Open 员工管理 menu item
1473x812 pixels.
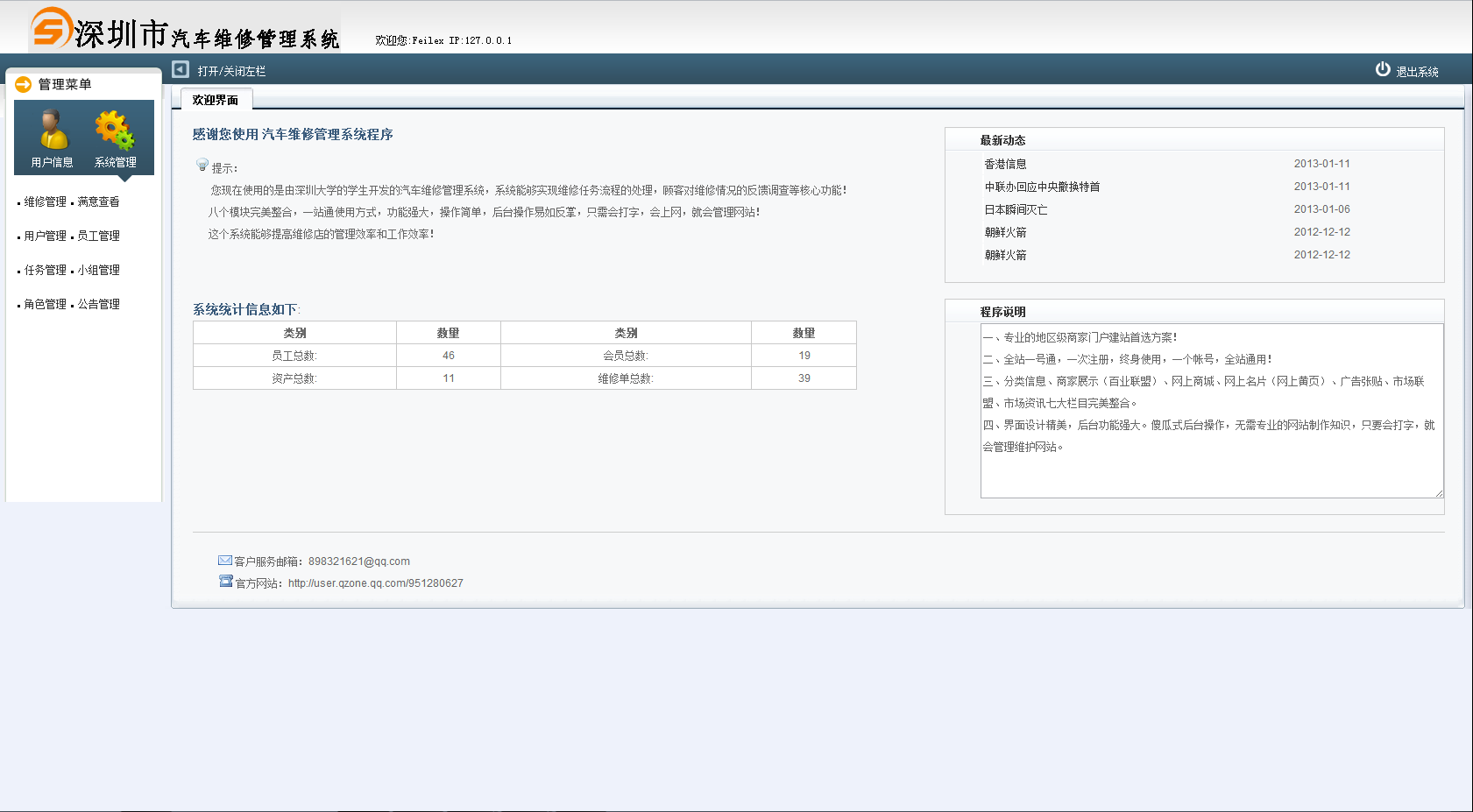[x=98, y=236]
